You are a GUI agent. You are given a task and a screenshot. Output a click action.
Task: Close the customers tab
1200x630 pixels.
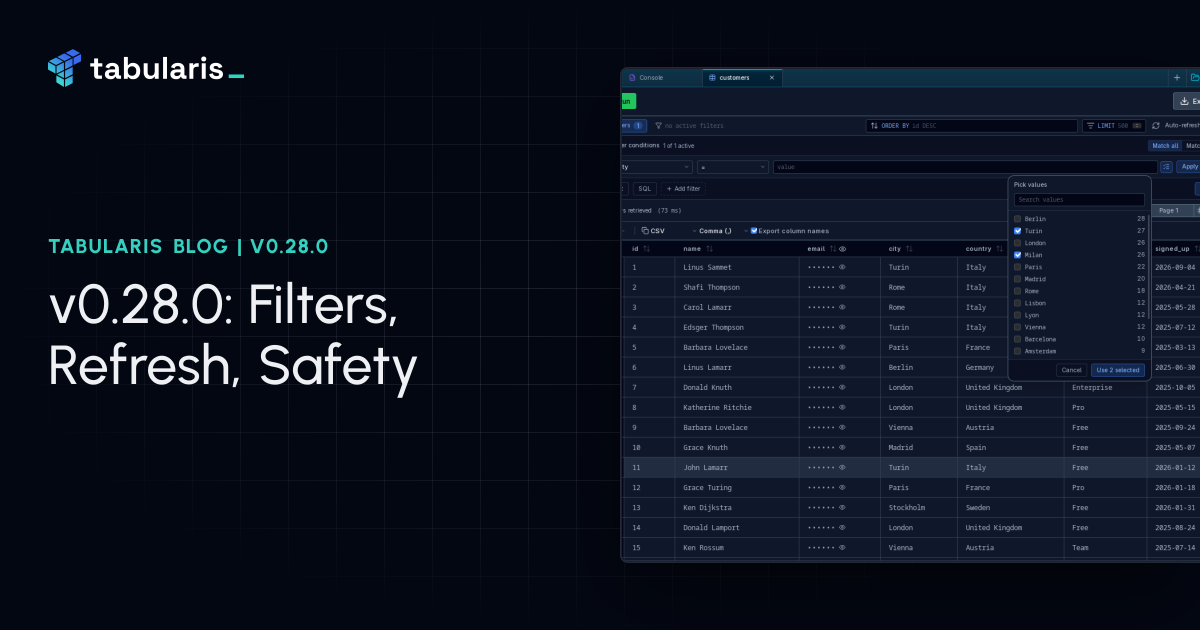coord(772,78)
